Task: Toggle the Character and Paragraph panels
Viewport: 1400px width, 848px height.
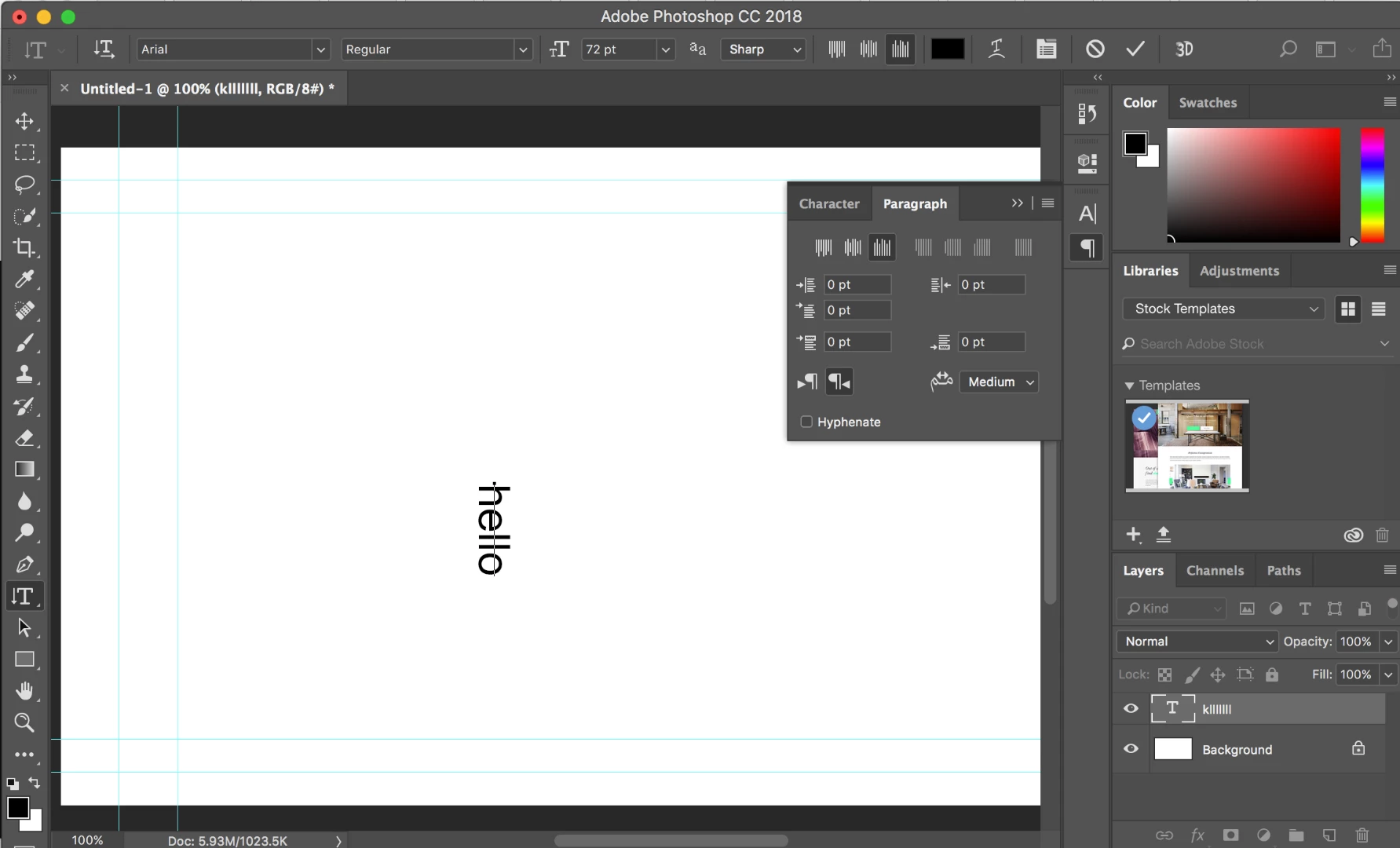Action: pyautogui.click(x=1046, y=49)
